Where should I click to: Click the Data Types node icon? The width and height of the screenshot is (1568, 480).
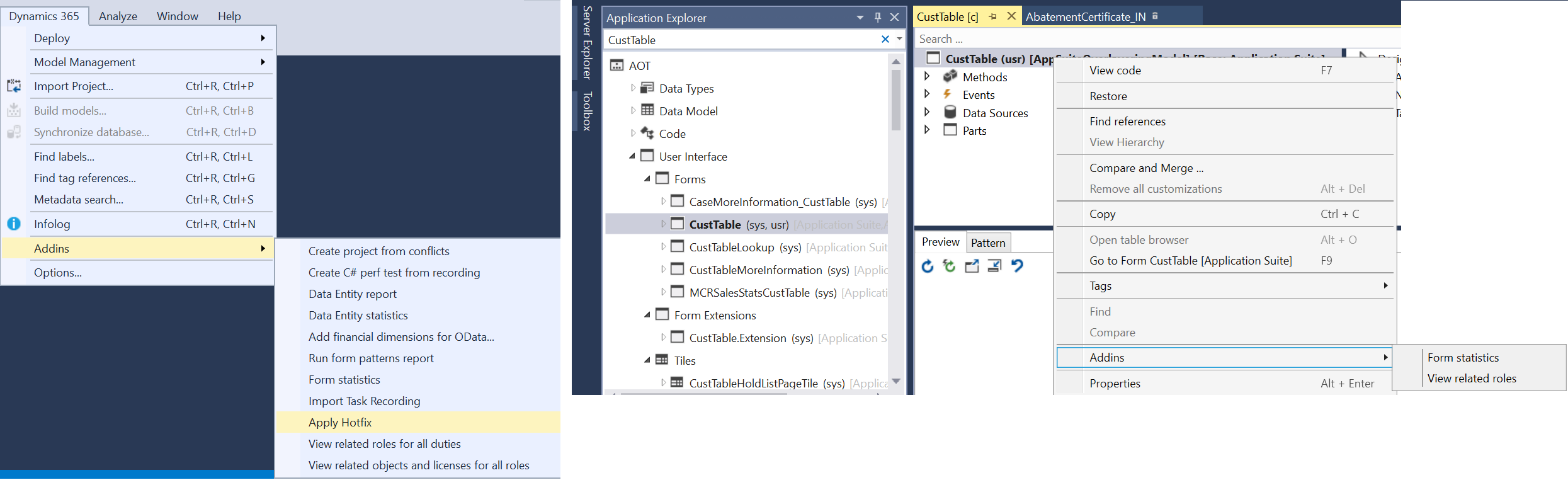(647, 88)
